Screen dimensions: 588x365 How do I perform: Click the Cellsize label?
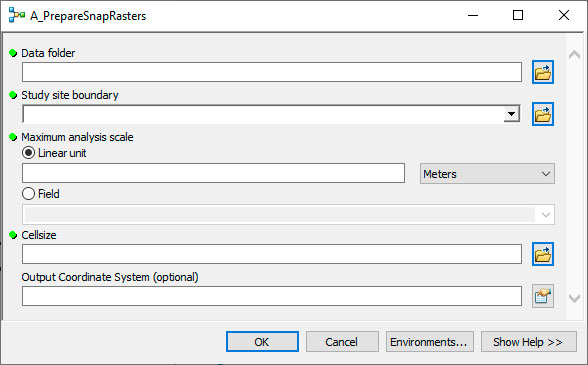click(39, 235)
